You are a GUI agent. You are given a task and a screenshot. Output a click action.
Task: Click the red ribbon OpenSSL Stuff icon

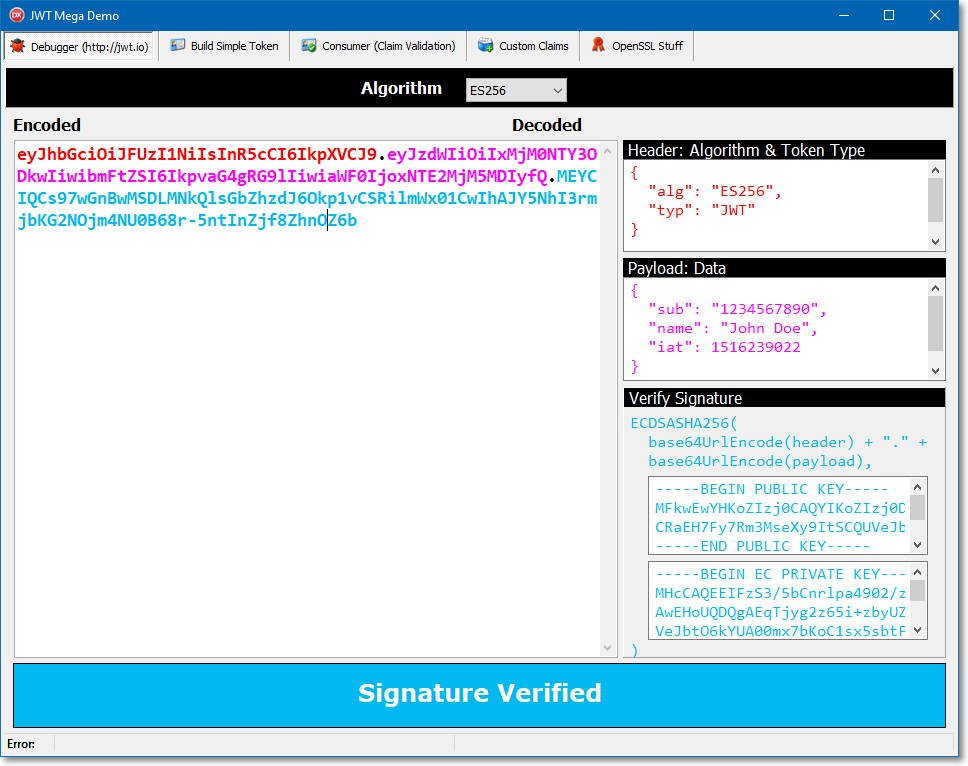pyautogui.click(x=598, y=46)
